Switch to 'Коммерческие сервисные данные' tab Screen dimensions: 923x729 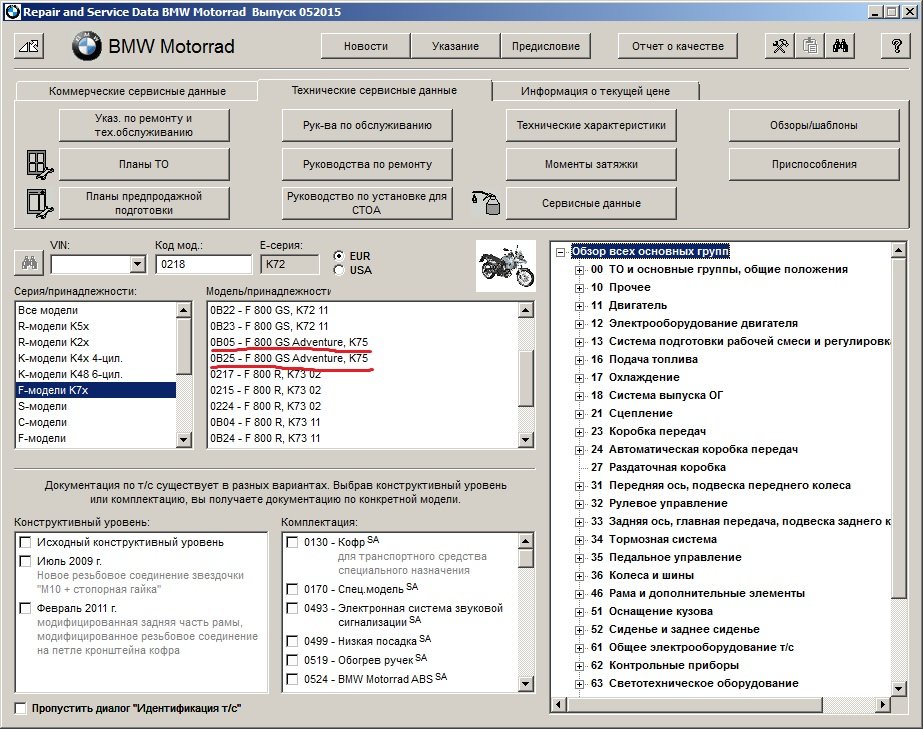click(137, 91)
